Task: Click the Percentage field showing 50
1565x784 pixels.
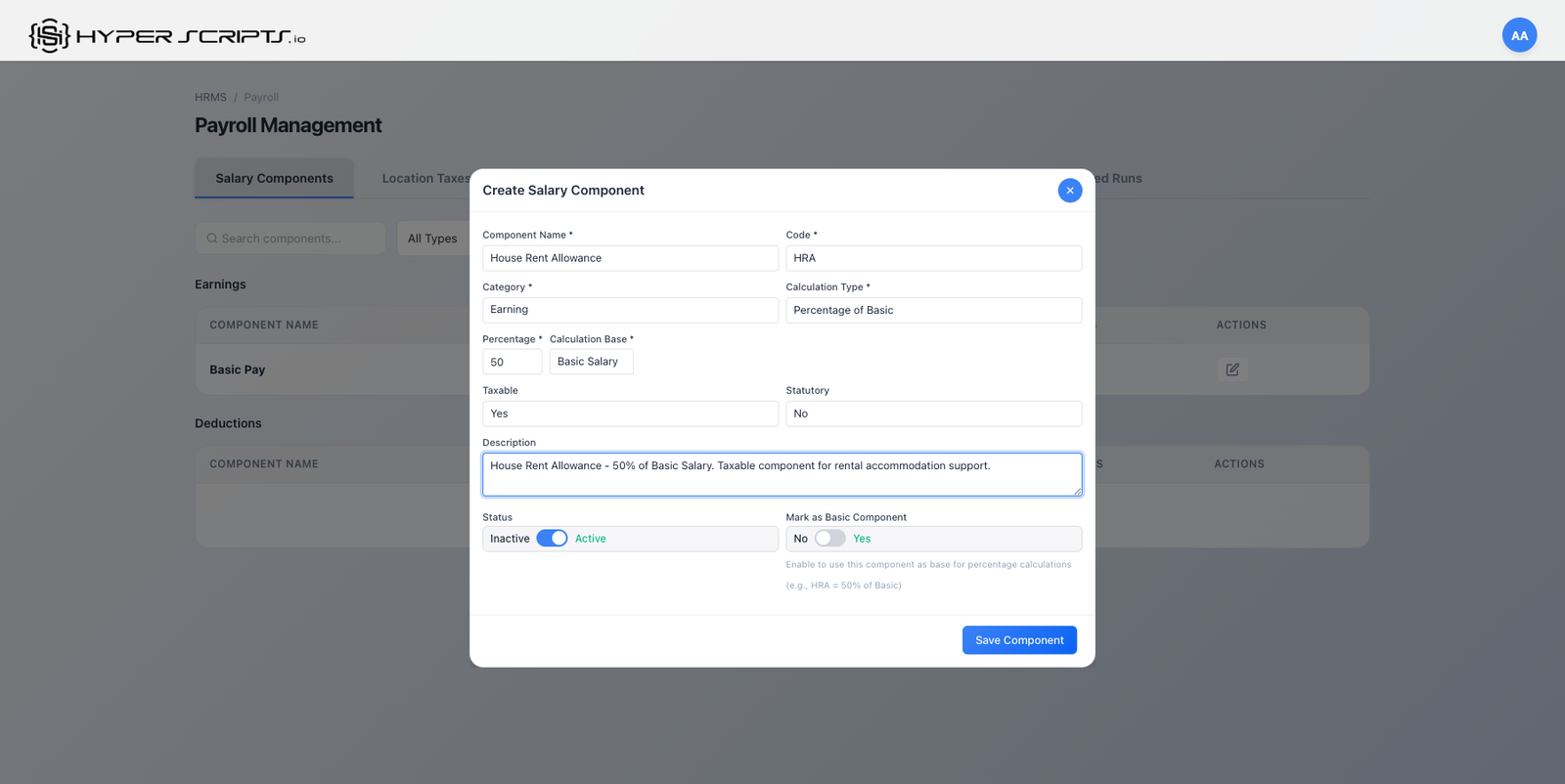Action: tap(512, 362)
